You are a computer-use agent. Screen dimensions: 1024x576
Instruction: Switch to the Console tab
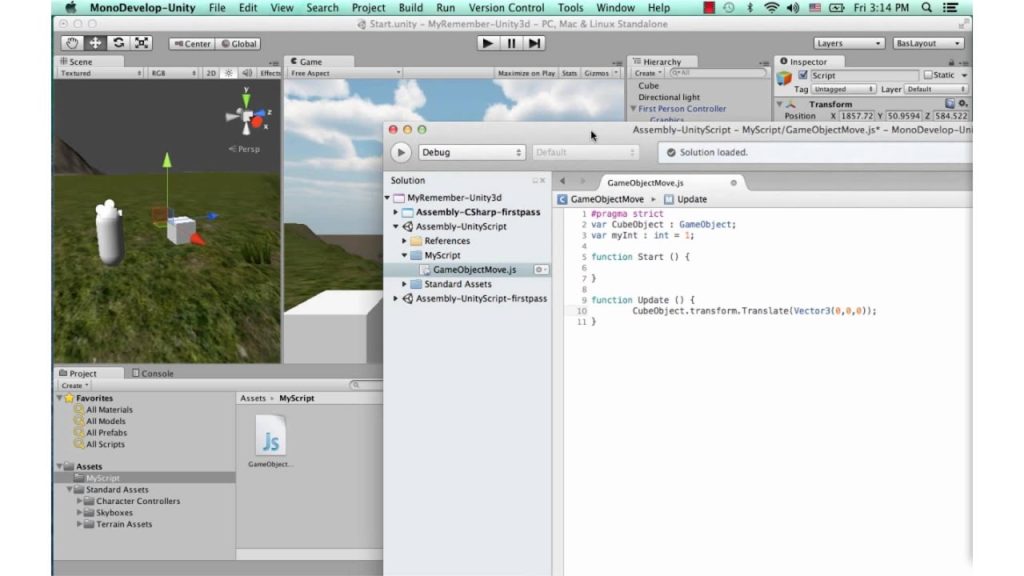click(x=153, y=374)
